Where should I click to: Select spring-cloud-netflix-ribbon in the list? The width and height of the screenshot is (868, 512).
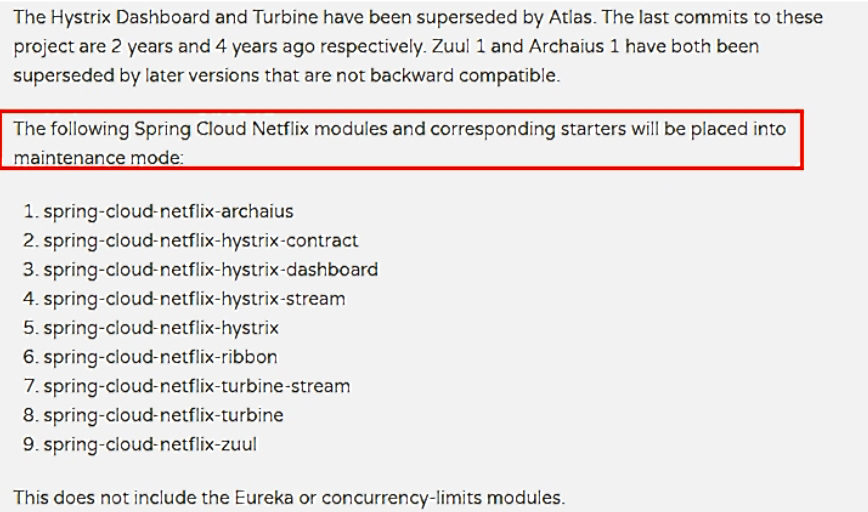tap(160, 357)
